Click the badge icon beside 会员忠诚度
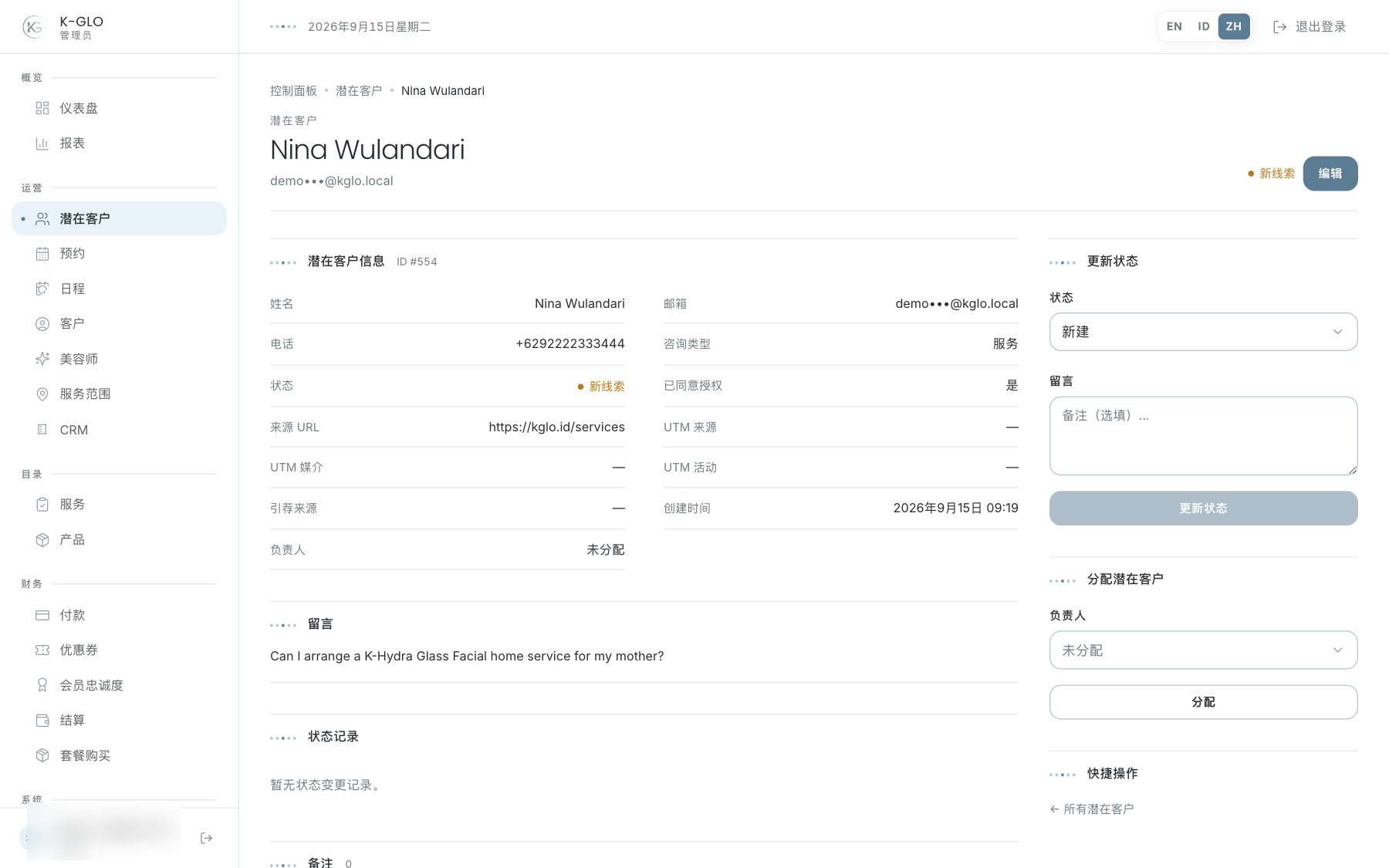 coord(42,685)
